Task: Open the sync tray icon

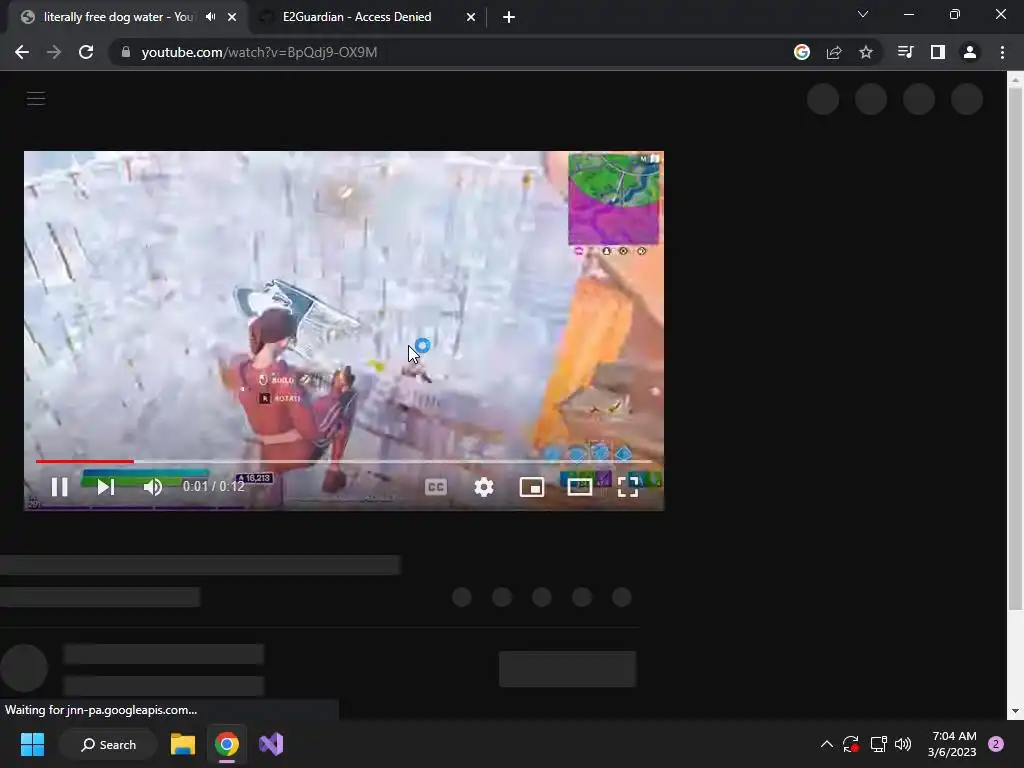Action: click(x=851, y=744)
